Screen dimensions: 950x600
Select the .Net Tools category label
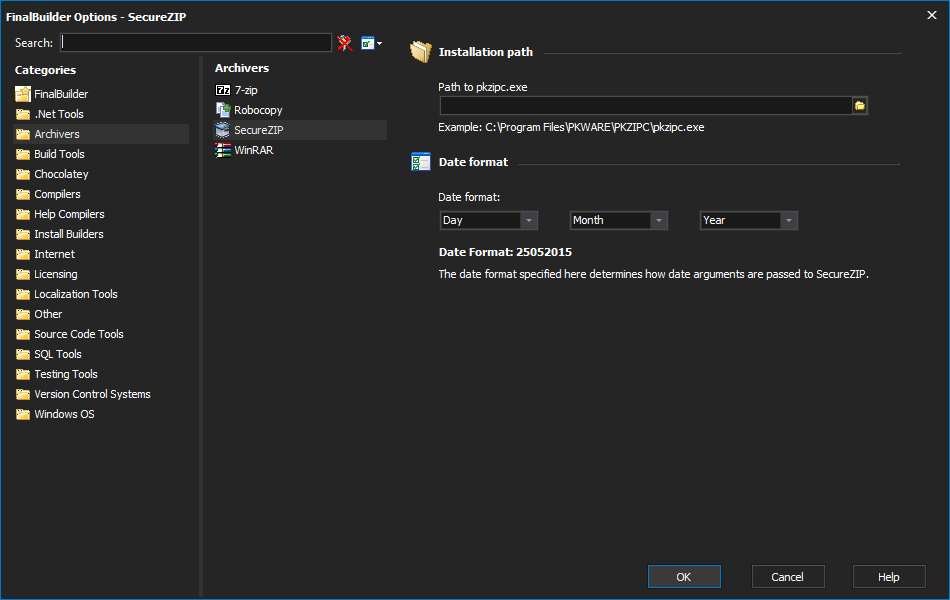pyautogui.click(x=59, y=114)
